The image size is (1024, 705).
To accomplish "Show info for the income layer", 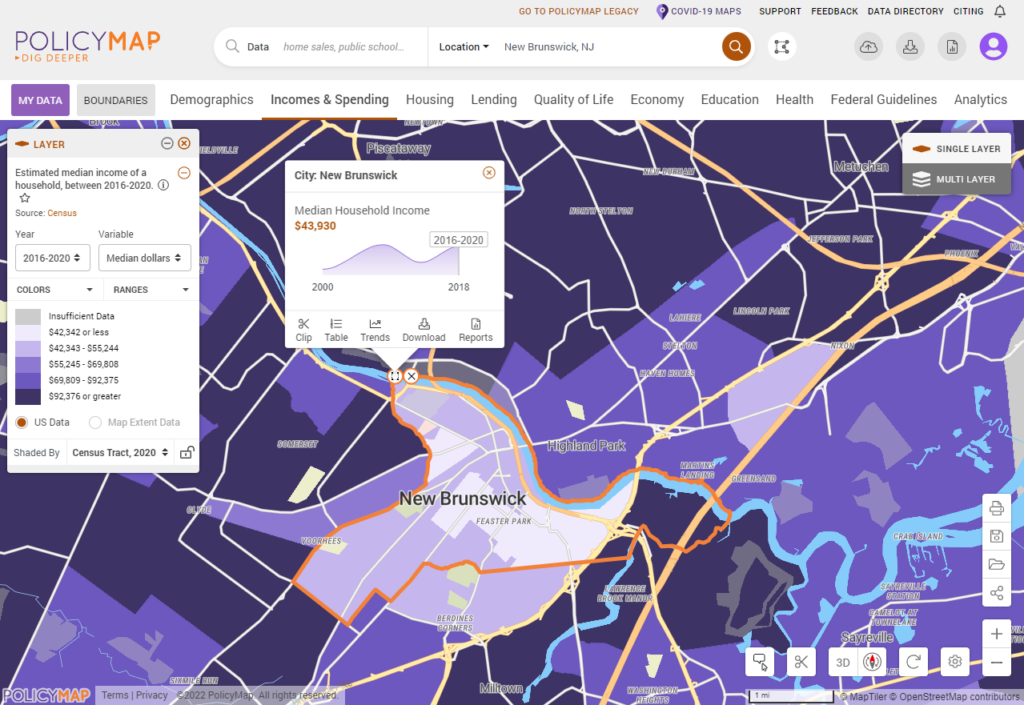I will coord(163,185).
